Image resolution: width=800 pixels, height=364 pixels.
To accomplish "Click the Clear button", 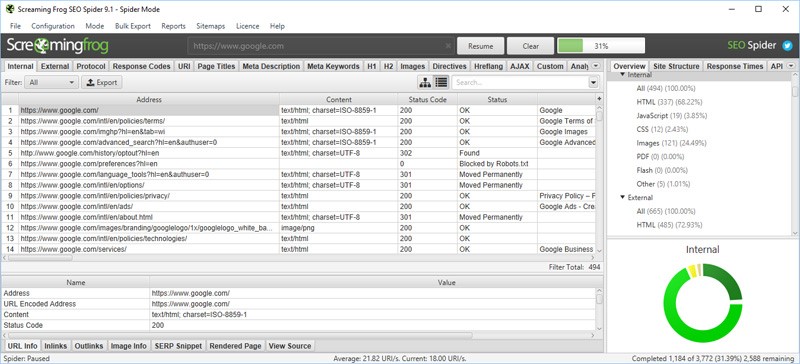I will [531, 46].
